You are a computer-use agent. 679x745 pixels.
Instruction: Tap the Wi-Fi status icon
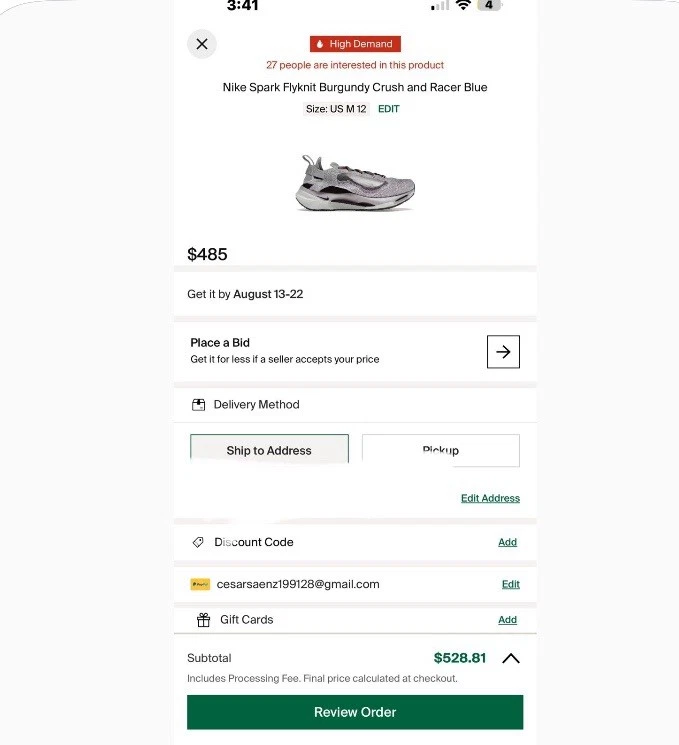[x=463, y=5]
